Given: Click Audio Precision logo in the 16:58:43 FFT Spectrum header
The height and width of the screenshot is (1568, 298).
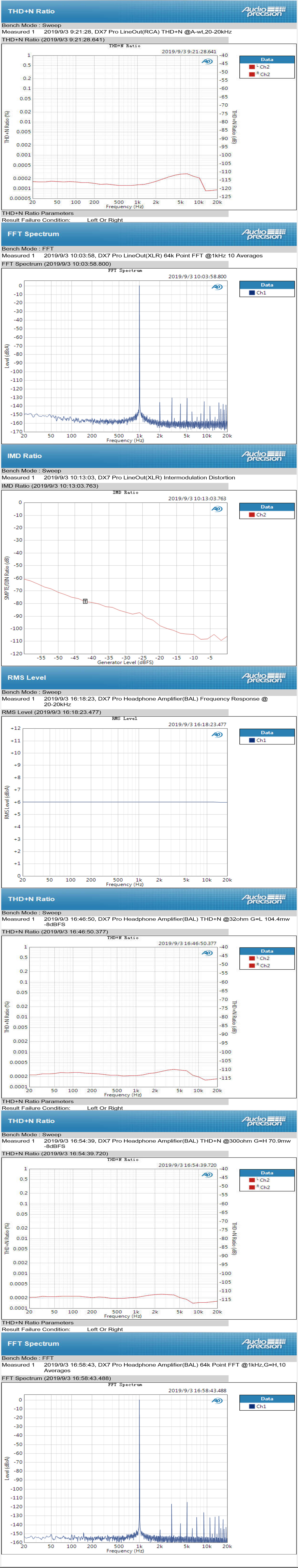Looking at the screenshot, I should (x=263, y=1343).
